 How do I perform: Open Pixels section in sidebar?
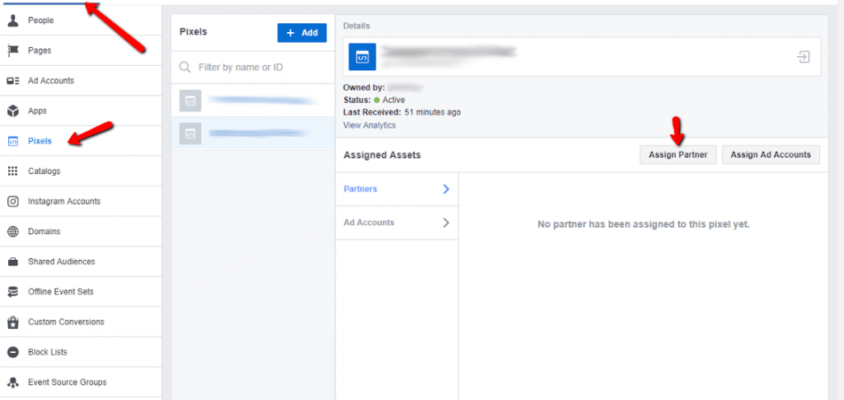coord(40,141)
